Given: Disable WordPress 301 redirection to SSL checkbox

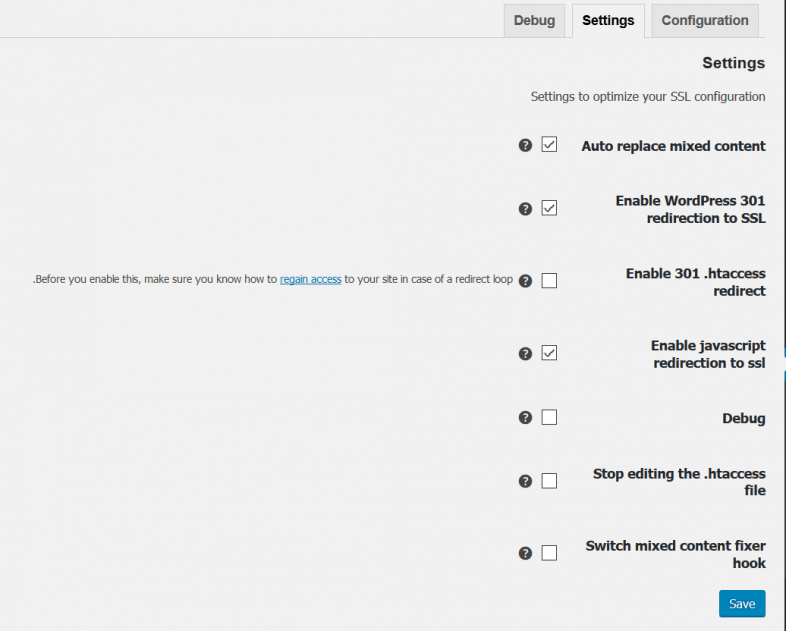Looking at the screenshot, I should point(549,208).
